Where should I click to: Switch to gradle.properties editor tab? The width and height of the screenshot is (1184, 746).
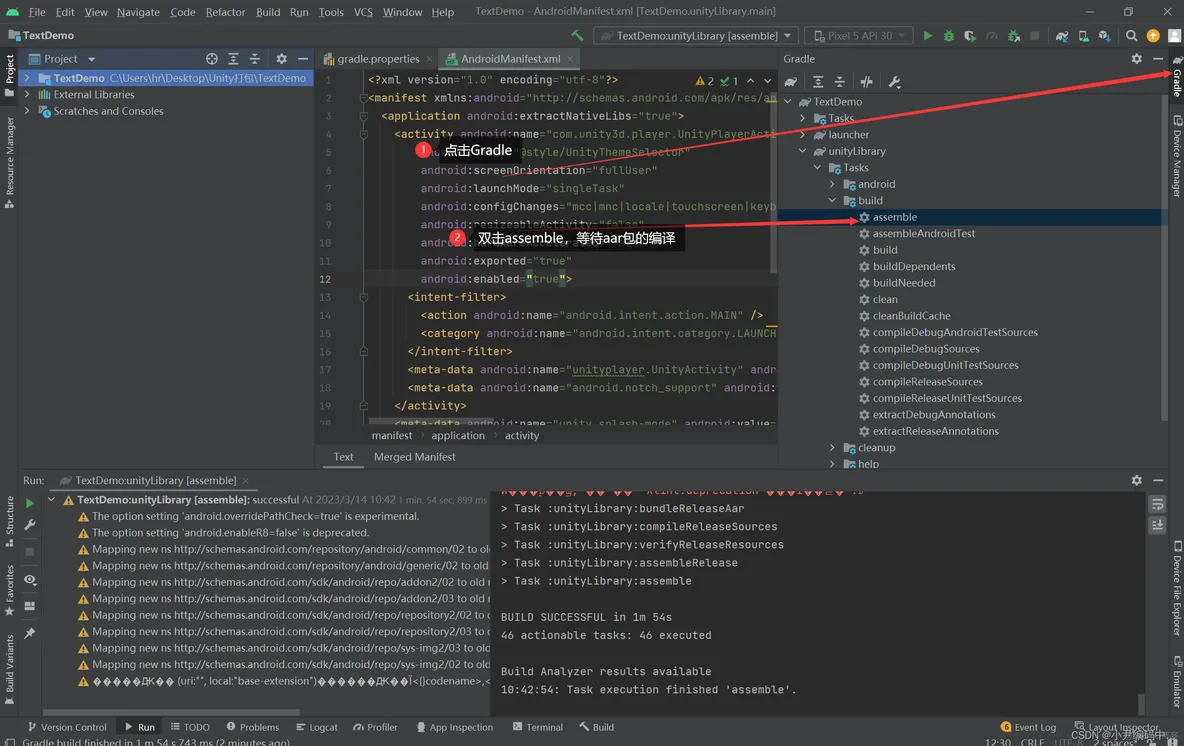point(378,58)
